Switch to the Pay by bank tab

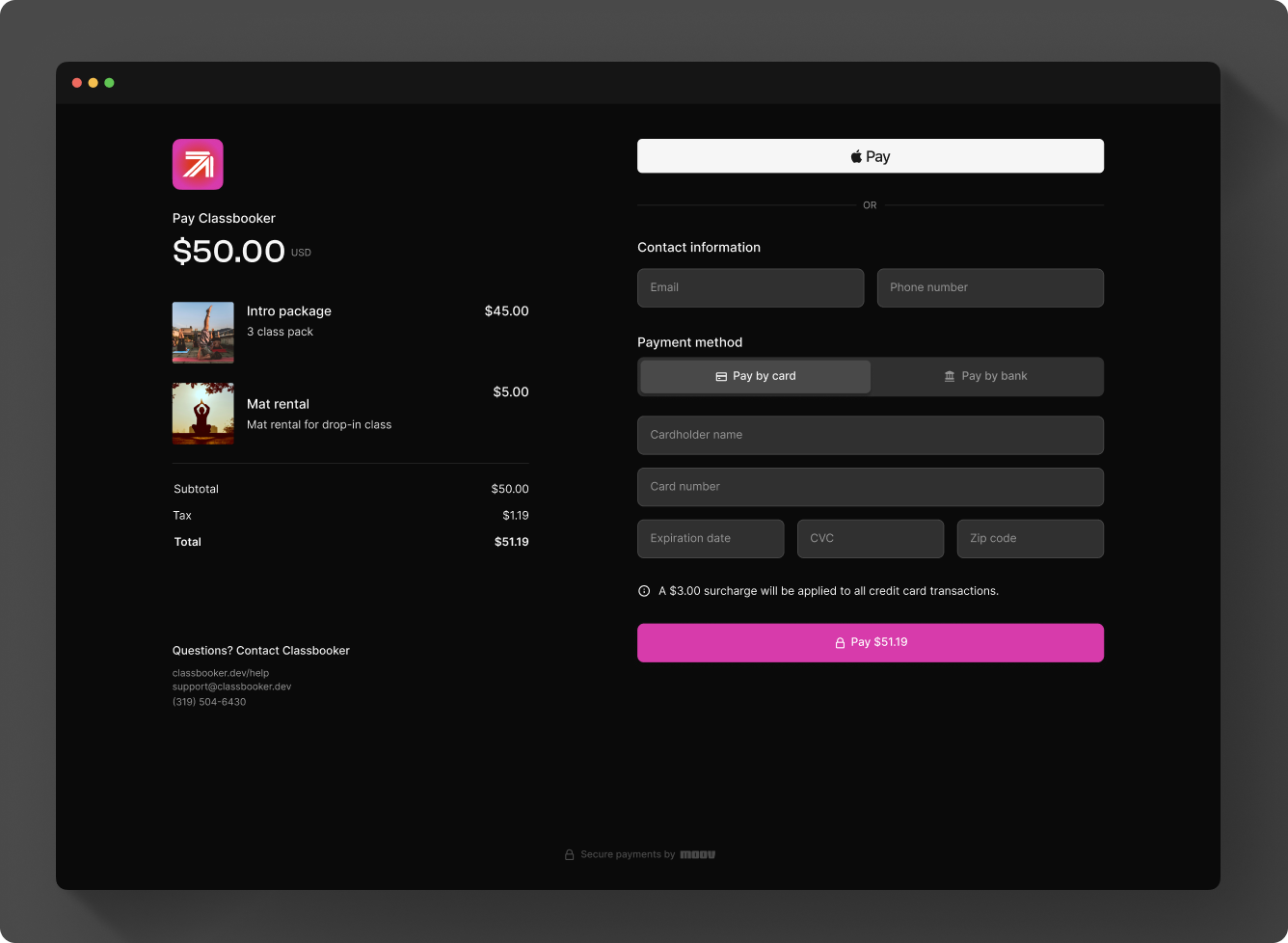click(x=986, y=376)
